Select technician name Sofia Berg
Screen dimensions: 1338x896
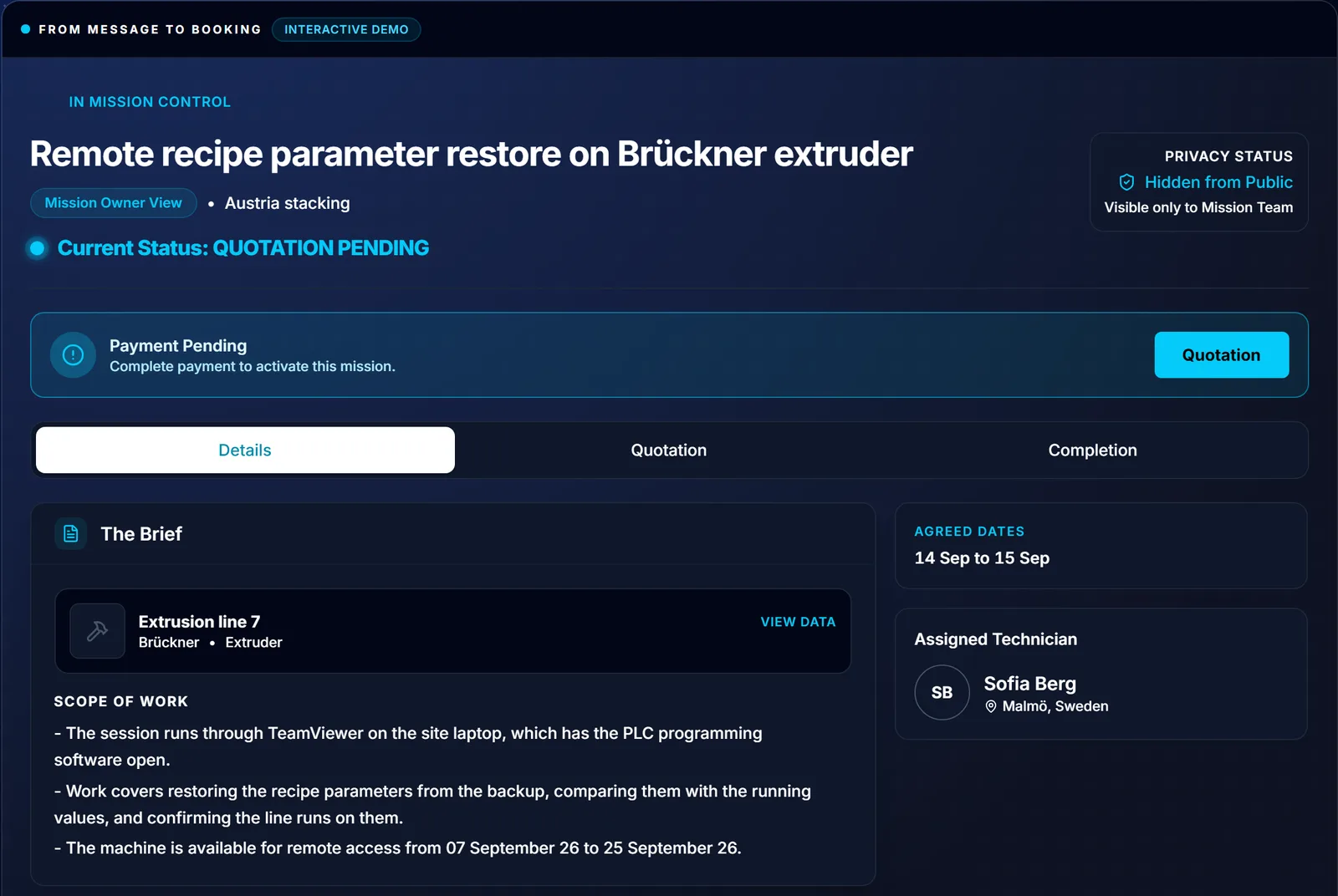(x=1029, y=684)
